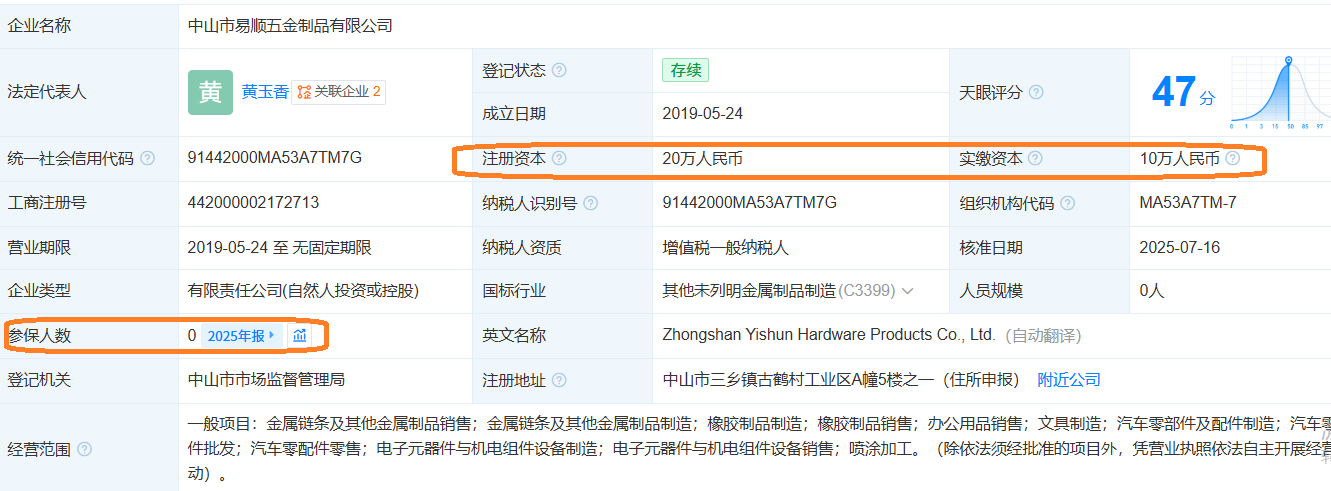Click the help icon beside 纳税人识别号

click(591, 203)
